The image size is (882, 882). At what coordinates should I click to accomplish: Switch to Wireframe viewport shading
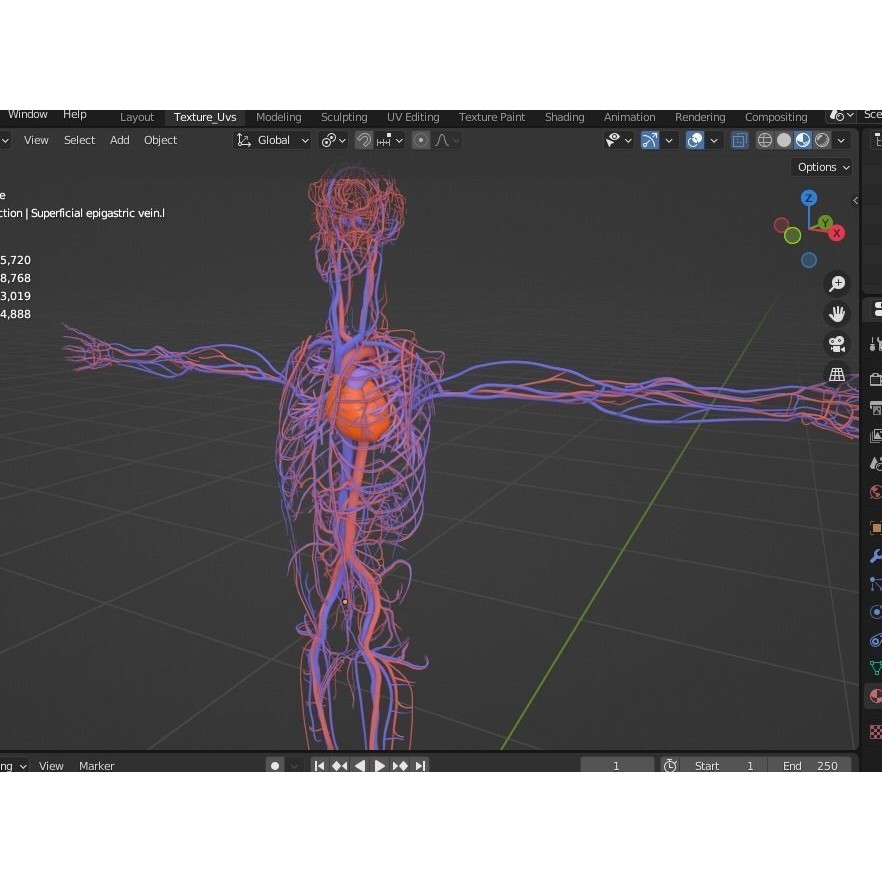tap(764, 140)
